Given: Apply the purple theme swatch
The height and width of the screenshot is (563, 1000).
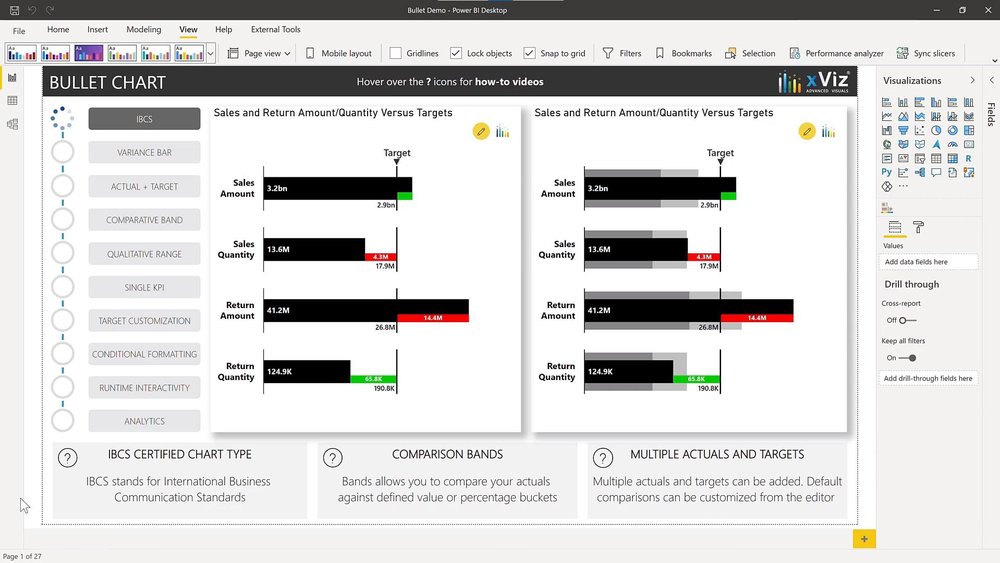Looking at the screenshot, I should 89,53.
